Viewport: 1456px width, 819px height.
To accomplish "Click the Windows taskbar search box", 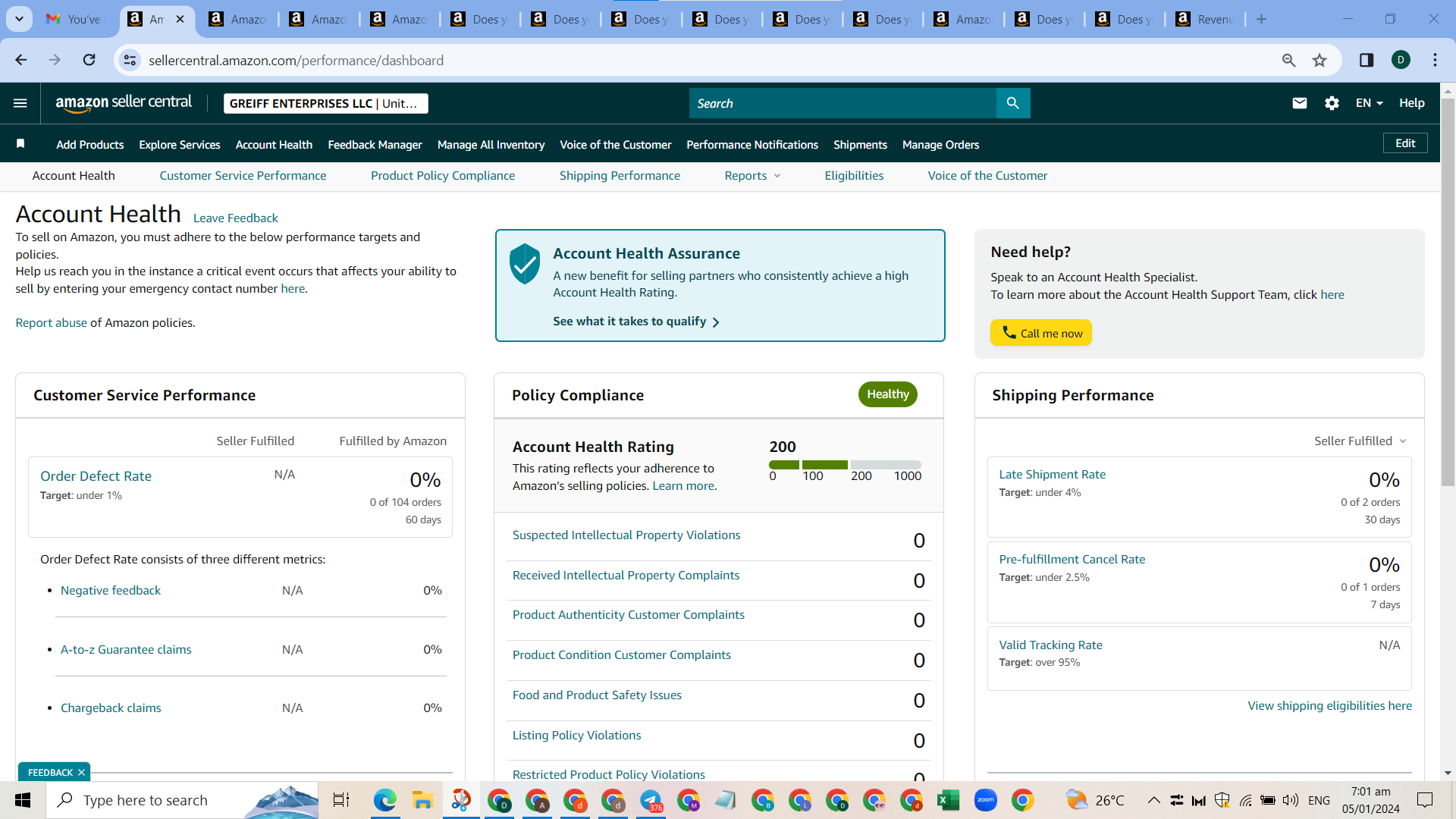I will pyautogui.click(x=182, y=800).
